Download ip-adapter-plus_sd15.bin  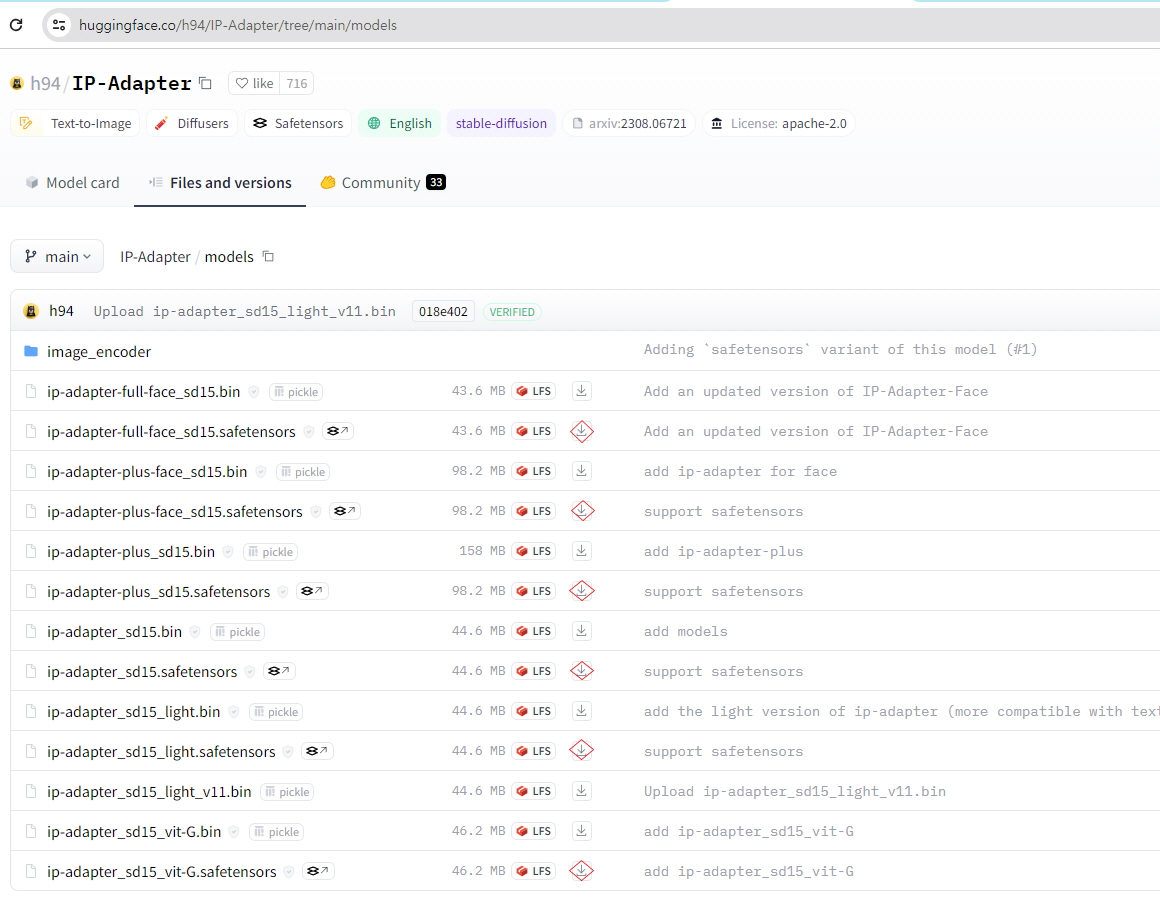pos(581,551)
